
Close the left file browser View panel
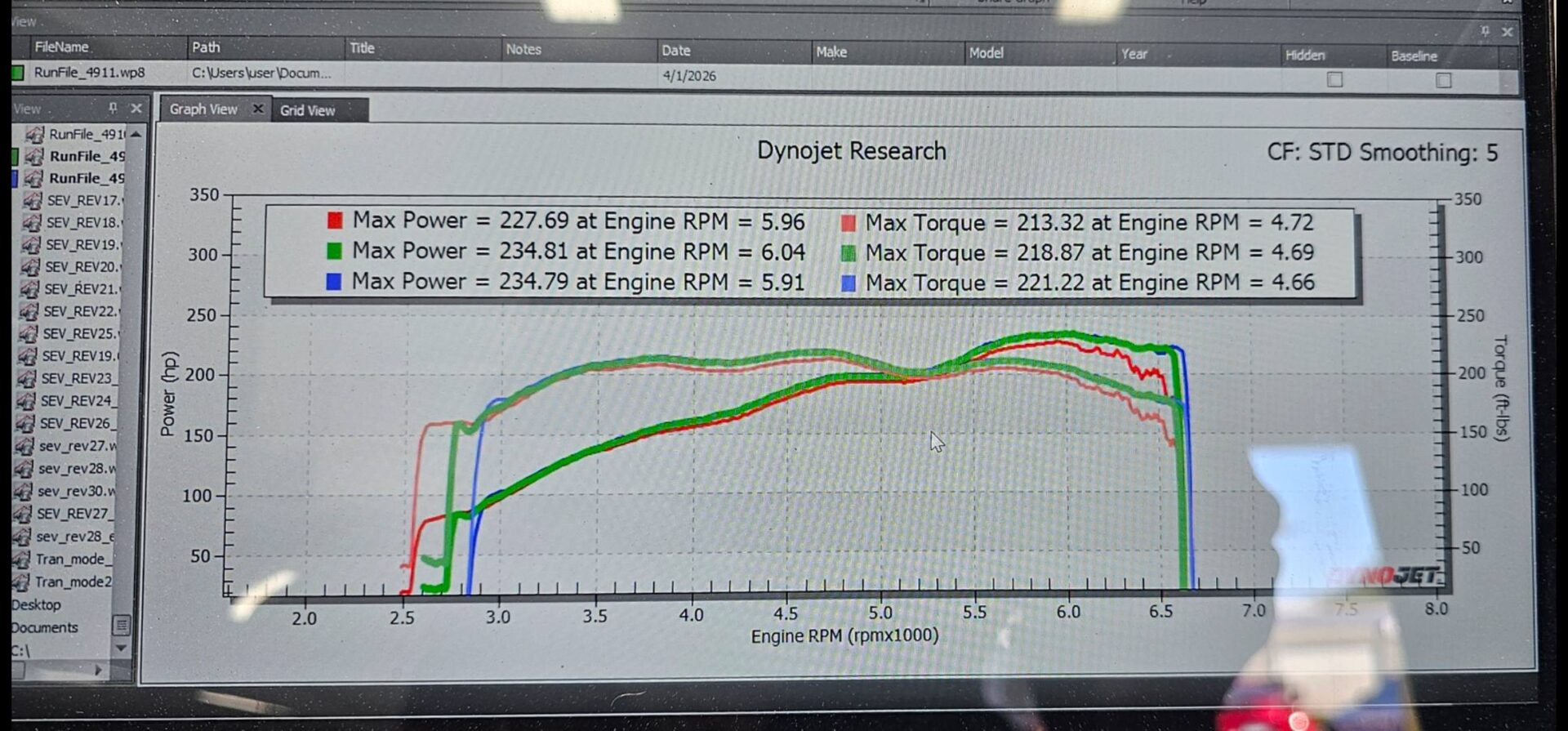tap(136, 108)
